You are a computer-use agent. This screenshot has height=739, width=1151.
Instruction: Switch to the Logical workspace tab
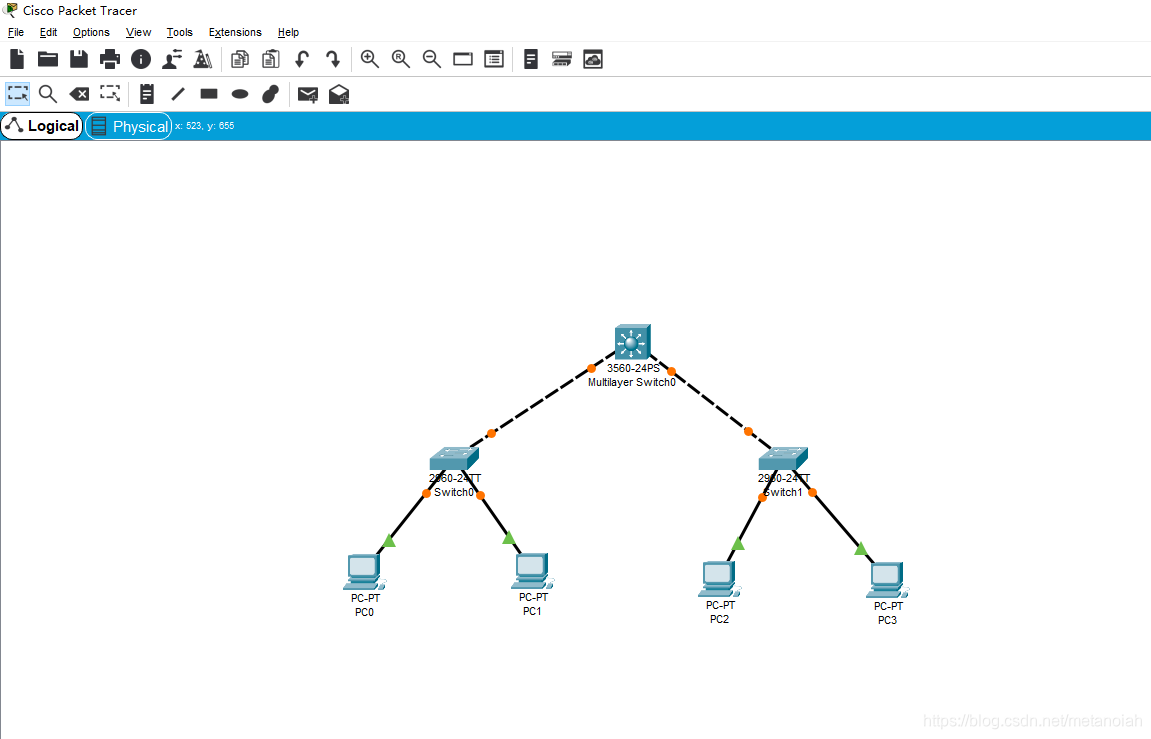[42, 126]
